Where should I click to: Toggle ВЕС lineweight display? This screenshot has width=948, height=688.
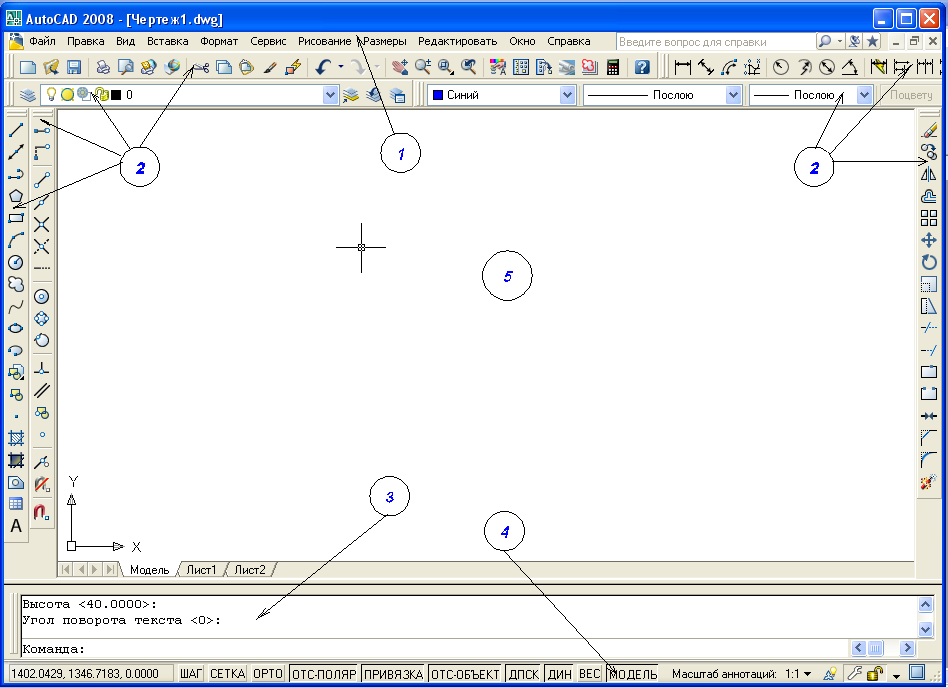click(589, 673)
